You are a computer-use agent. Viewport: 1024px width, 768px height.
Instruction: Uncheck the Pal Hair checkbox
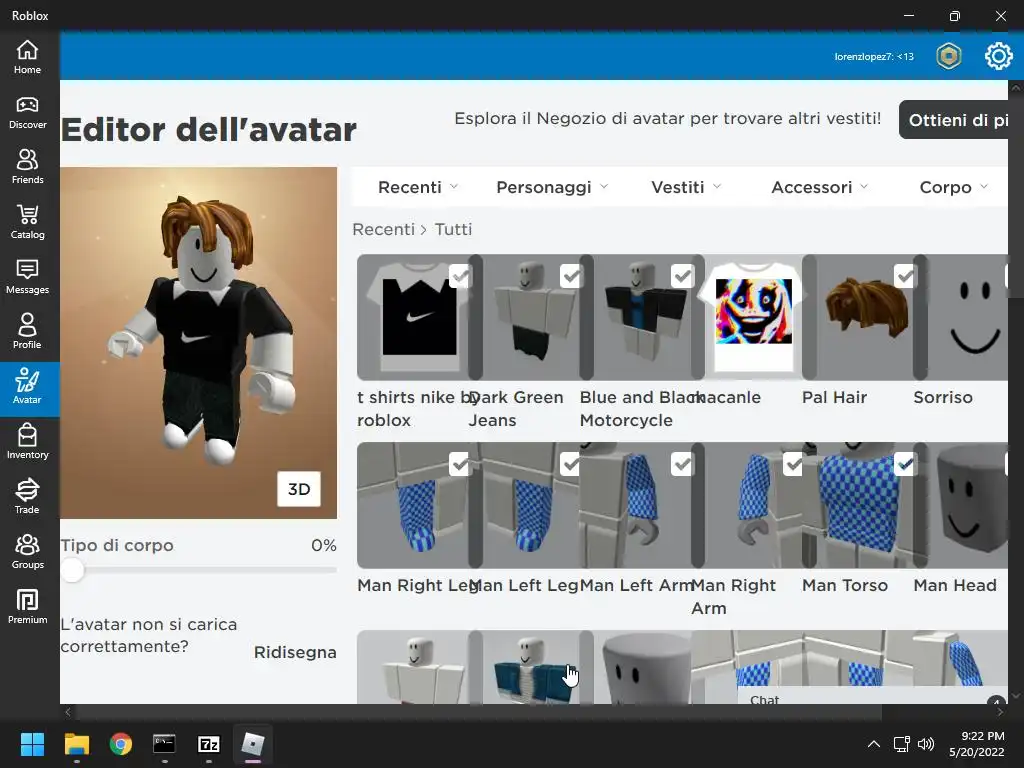pos(904,276)
